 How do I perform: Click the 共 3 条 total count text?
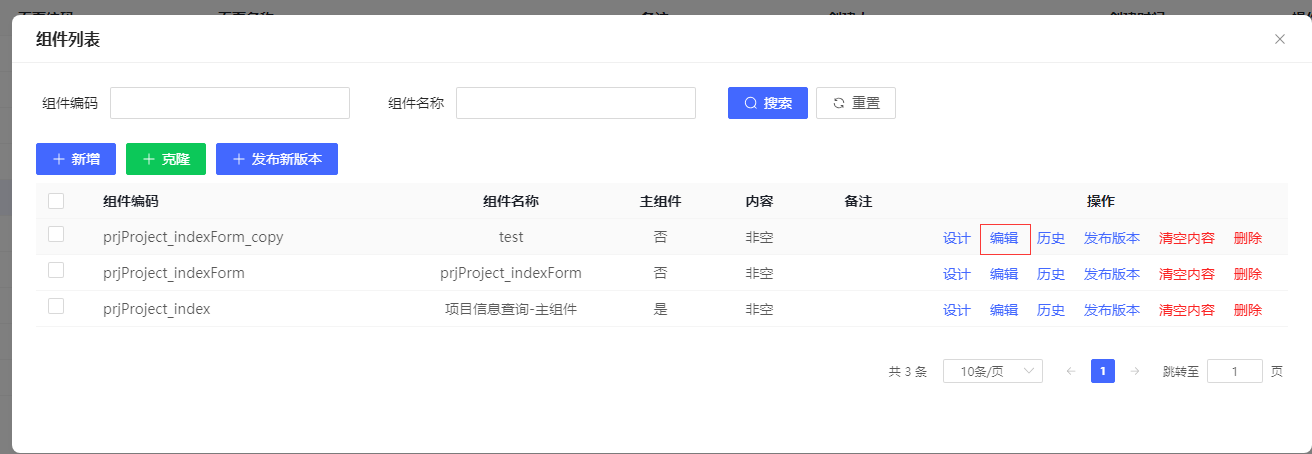(908, 371)
